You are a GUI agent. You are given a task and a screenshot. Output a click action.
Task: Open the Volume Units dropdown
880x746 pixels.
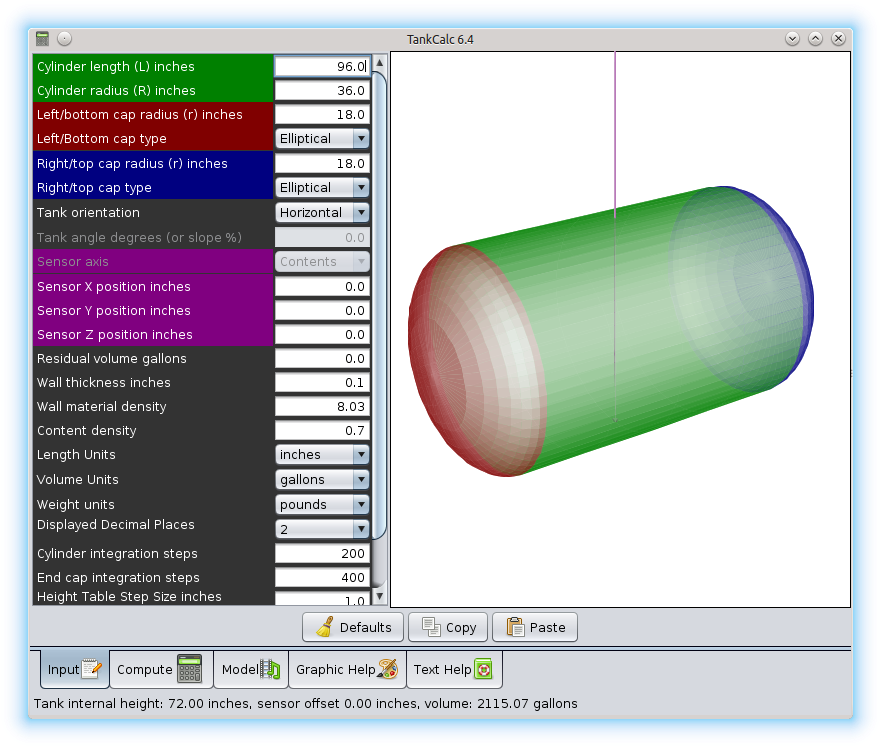click(322, 480)
